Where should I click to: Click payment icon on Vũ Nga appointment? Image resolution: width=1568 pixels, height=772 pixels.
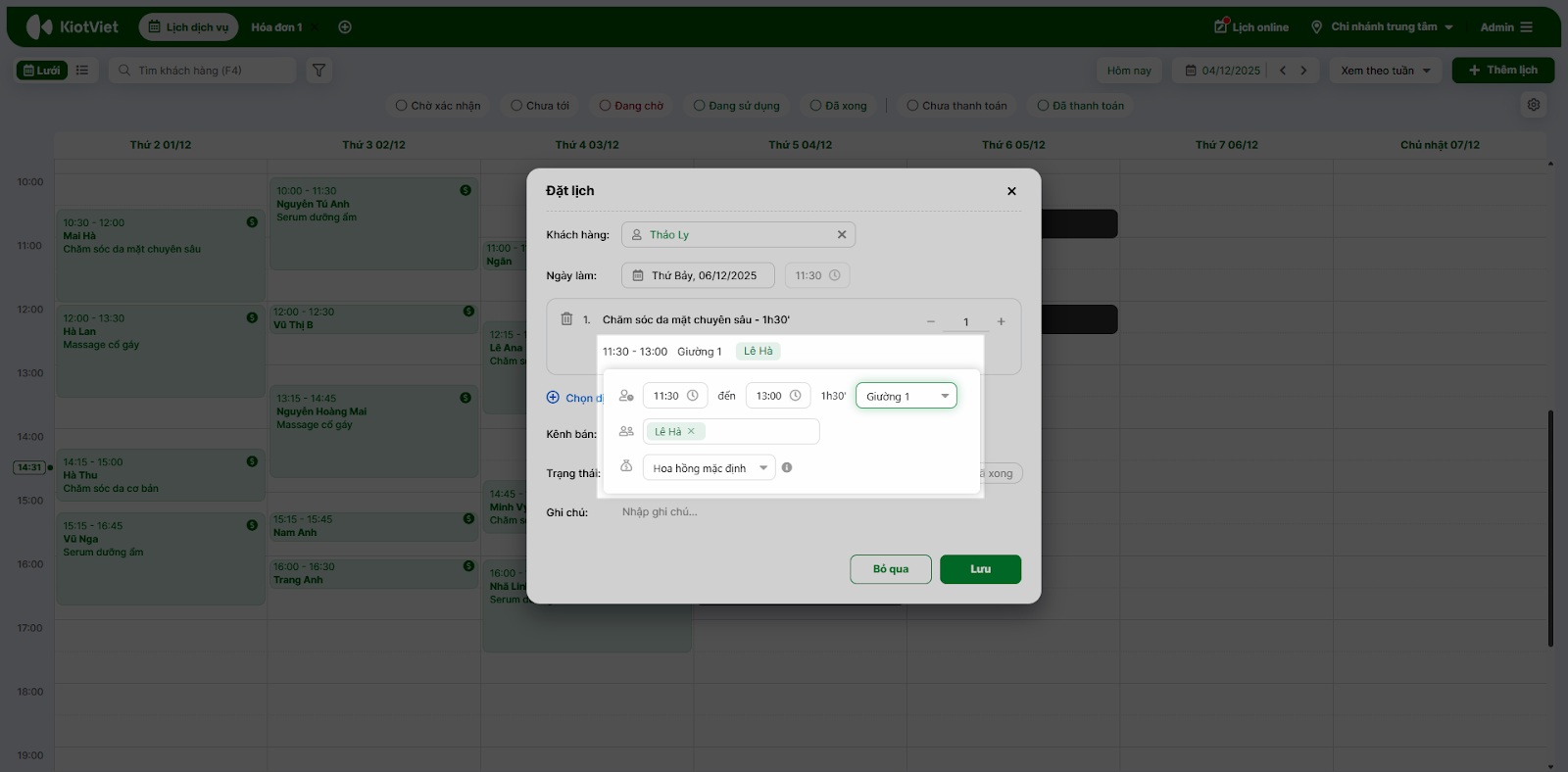(252, 525)
